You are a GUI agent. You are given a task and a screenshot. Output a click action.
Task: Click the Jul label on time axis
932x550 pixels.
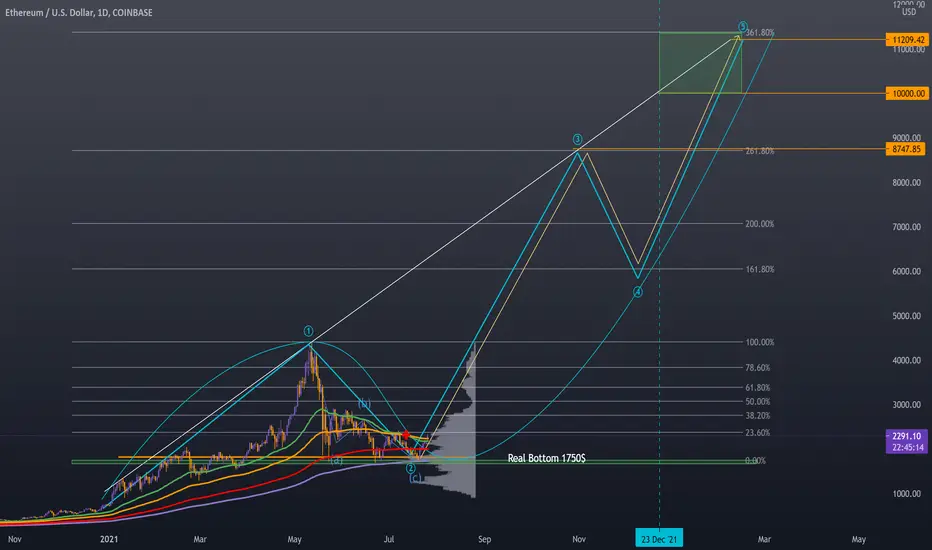tap(389, 539)
